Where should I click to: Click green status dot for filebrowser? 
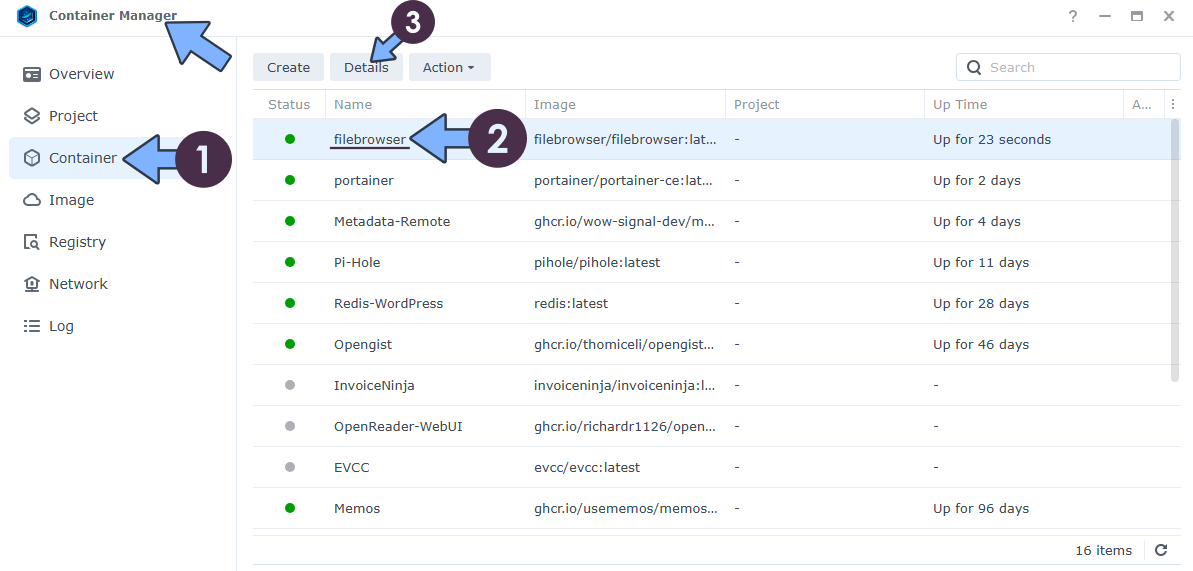click(290, 139)
